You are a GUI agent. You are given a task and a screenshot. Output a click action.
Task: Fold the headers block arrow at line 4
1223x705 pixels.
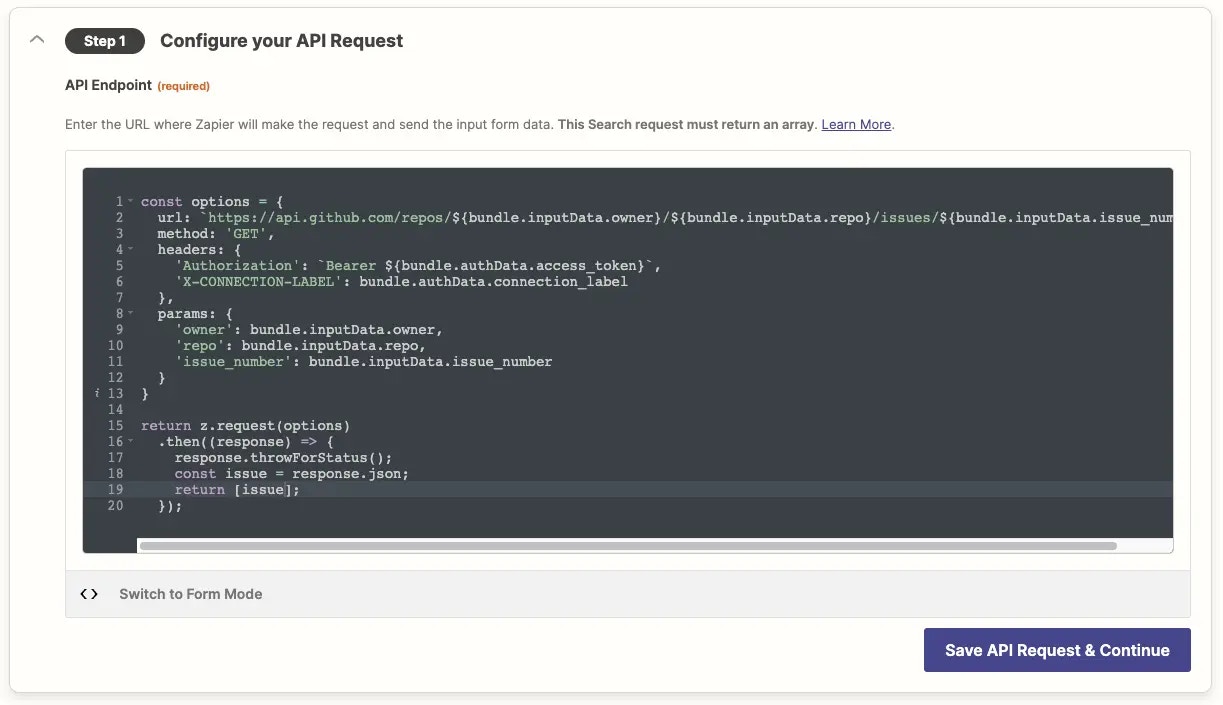tap(130, 250)
